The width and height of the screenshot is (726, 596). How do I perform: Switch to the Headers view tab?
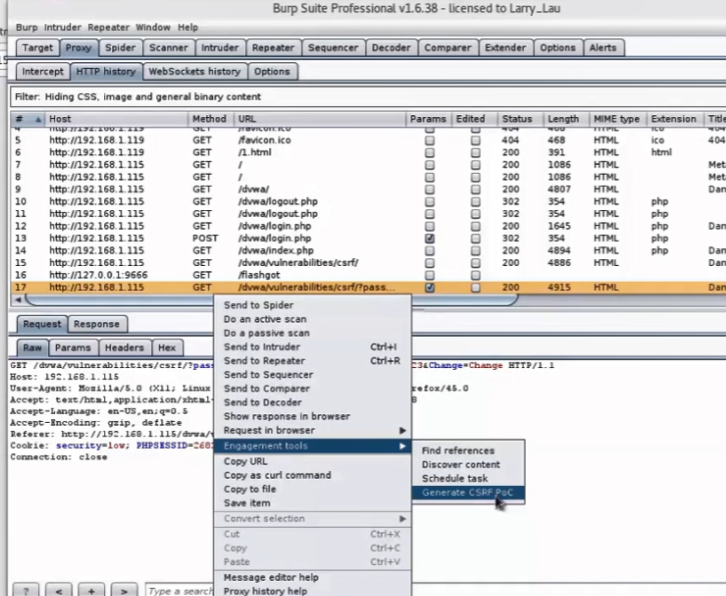click(124, 348)
